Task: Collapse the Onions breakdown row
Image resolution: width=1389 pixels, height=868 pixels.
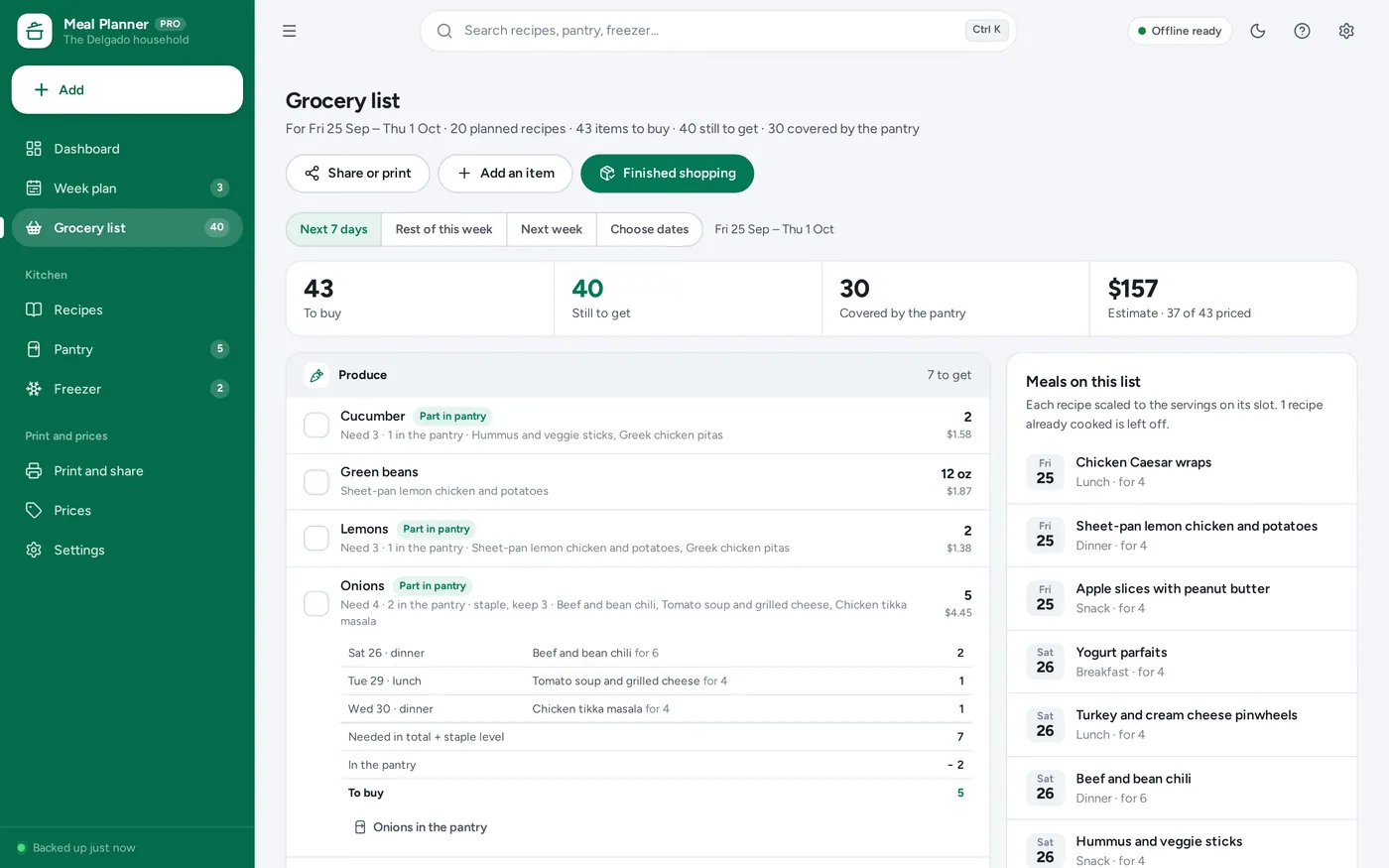Action: [638, 603]
